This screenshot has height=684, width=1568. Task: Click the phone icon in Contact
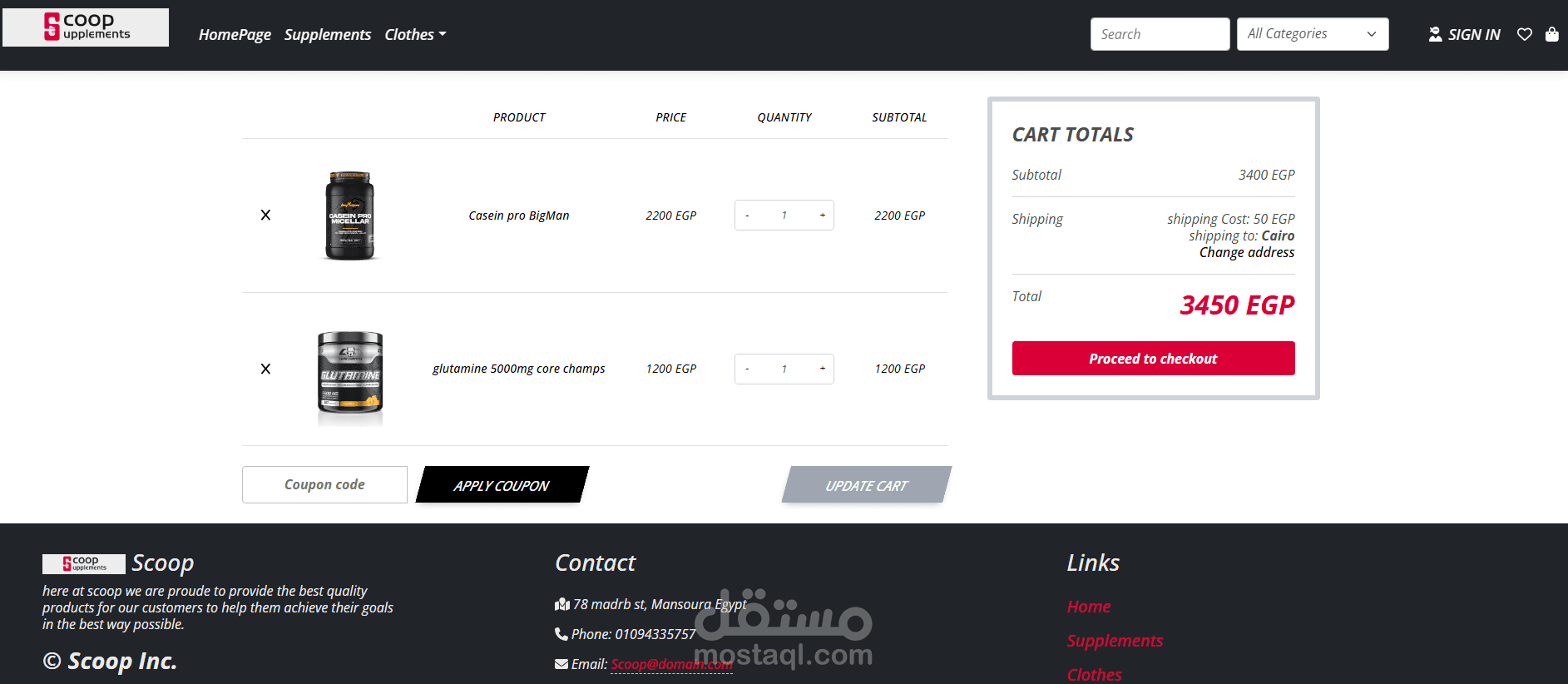[561, 634]
